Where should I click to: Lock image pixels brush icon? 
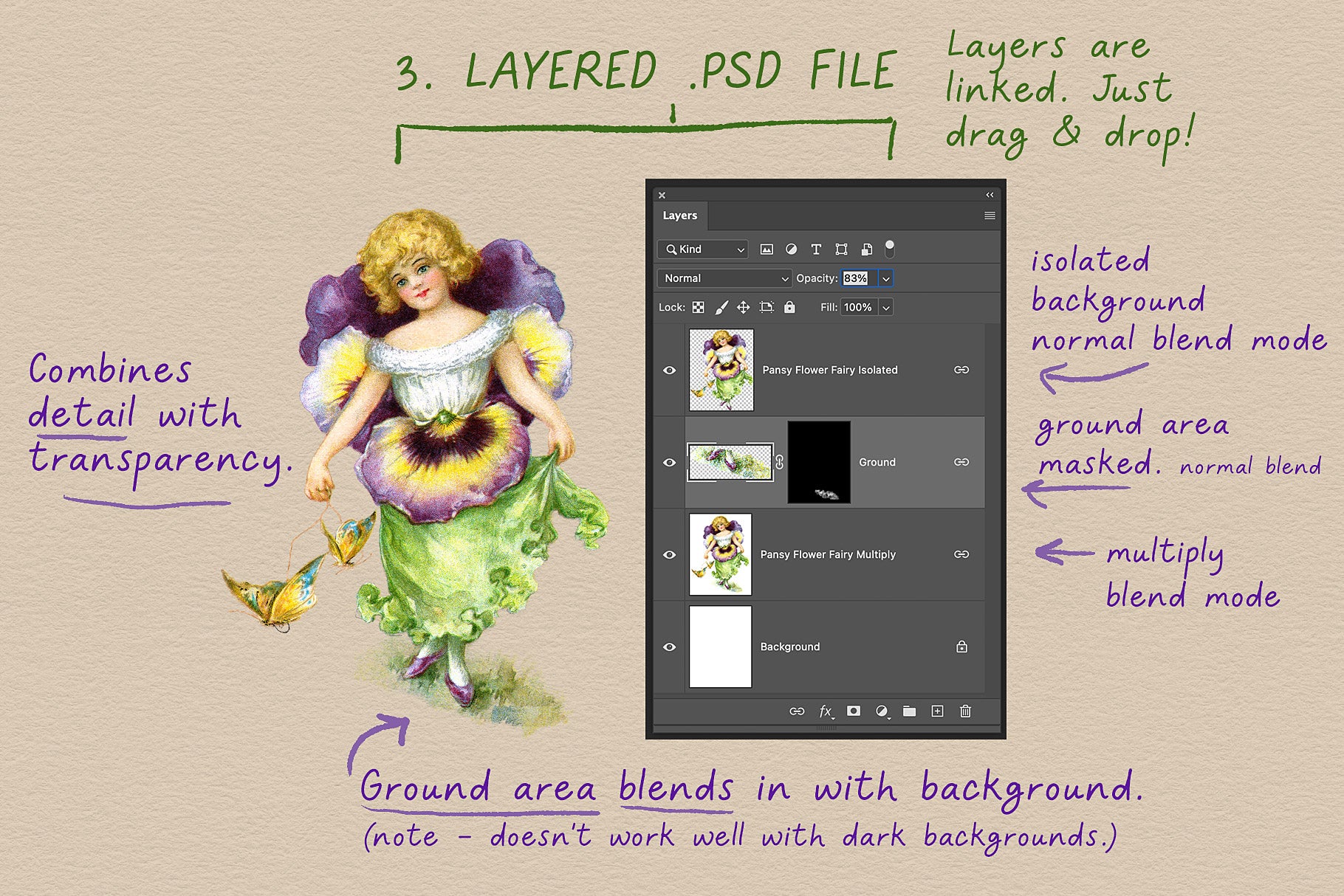[x=721, y=307]
